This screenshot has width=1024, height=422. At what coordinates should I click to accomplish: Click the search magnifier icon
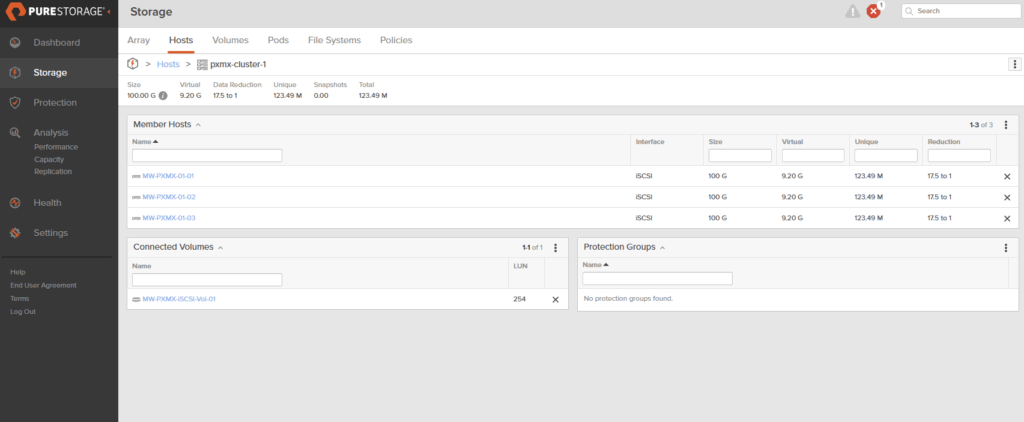(909, 11)
